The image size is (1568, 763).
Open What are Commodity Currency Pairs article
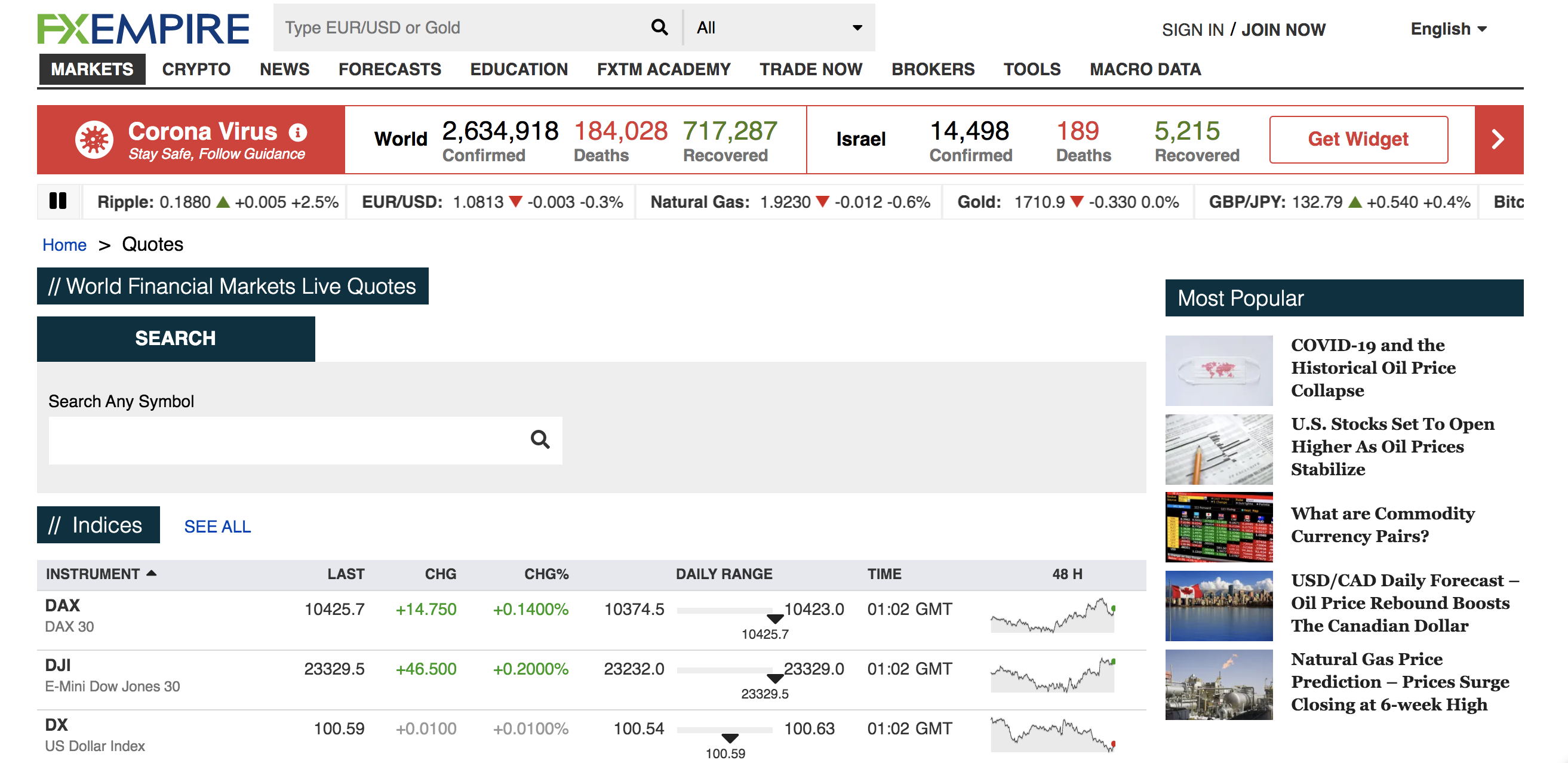coord(1383,524)
